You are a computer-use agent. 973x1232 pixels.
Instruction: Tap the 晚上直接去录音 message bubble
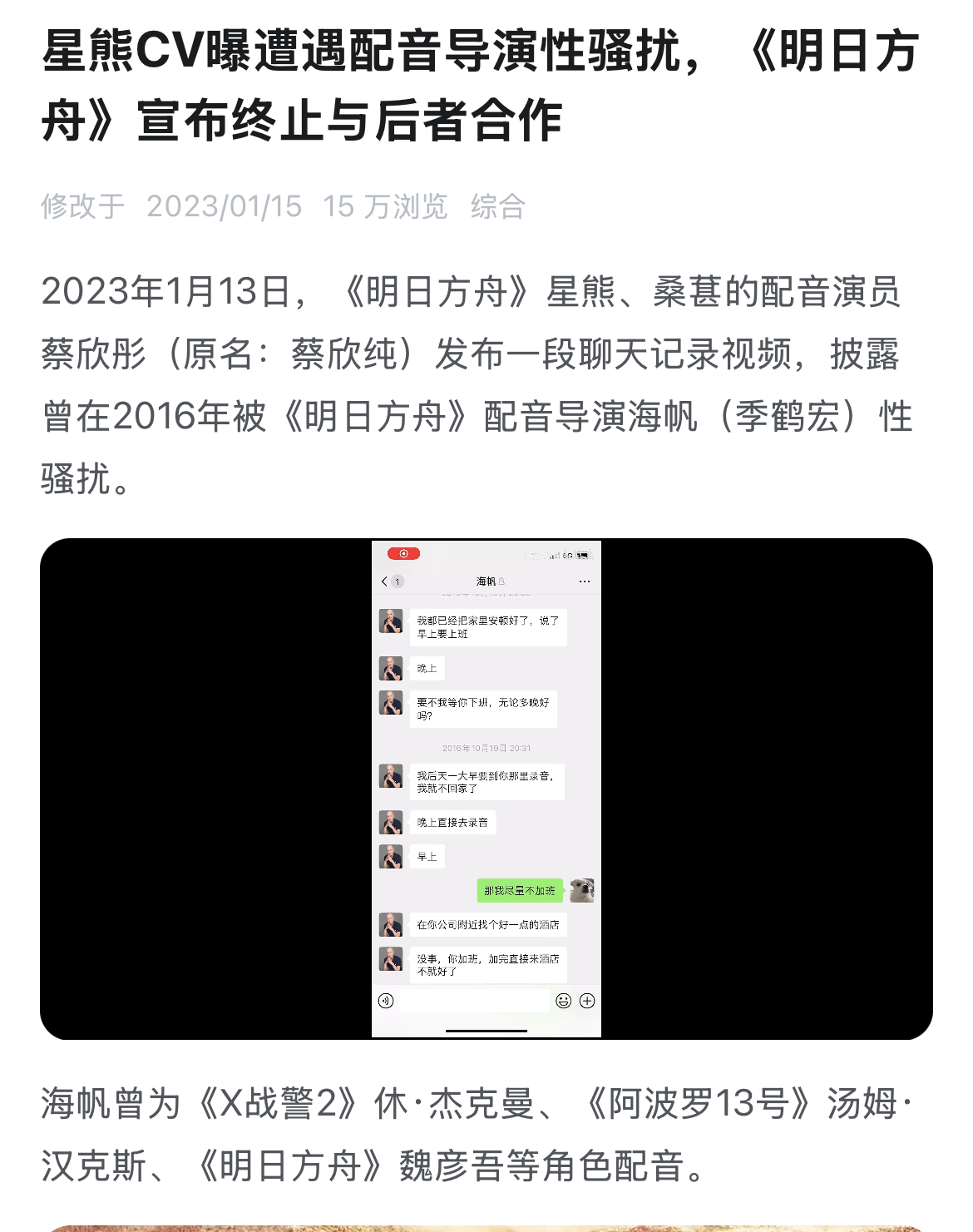click(452, 823)
